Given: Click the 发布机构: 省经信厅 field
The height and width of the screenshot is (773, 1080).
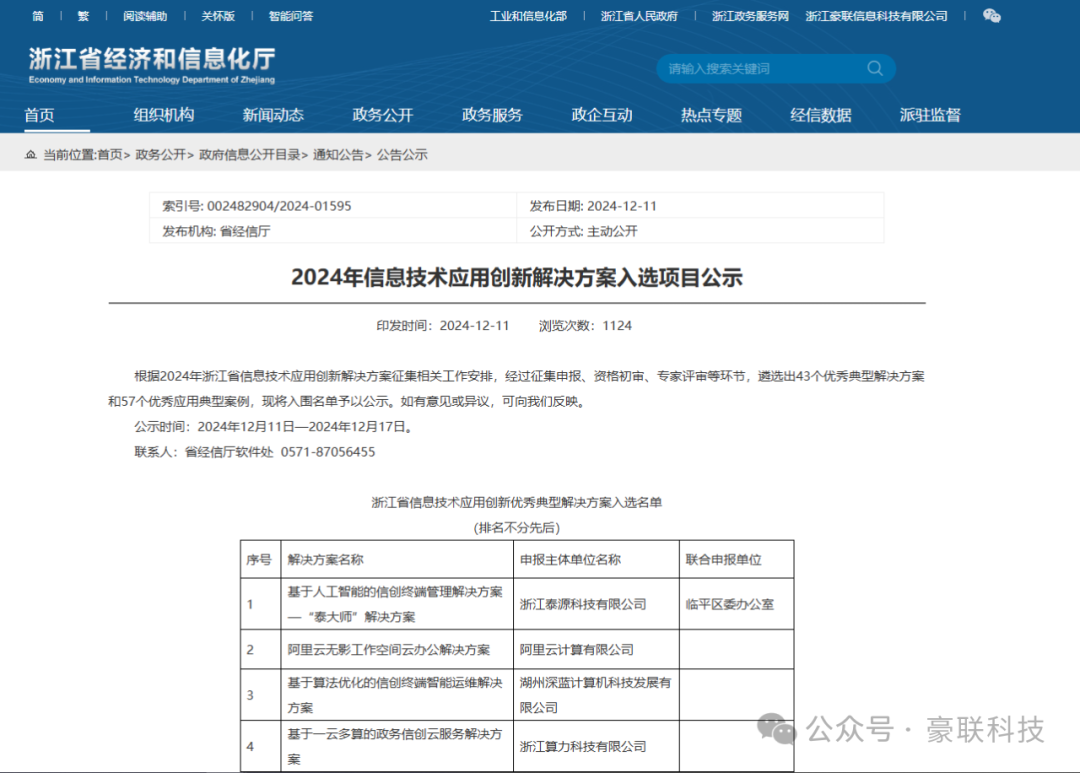Looking at the screenshot, I should [x=216, y=231].
